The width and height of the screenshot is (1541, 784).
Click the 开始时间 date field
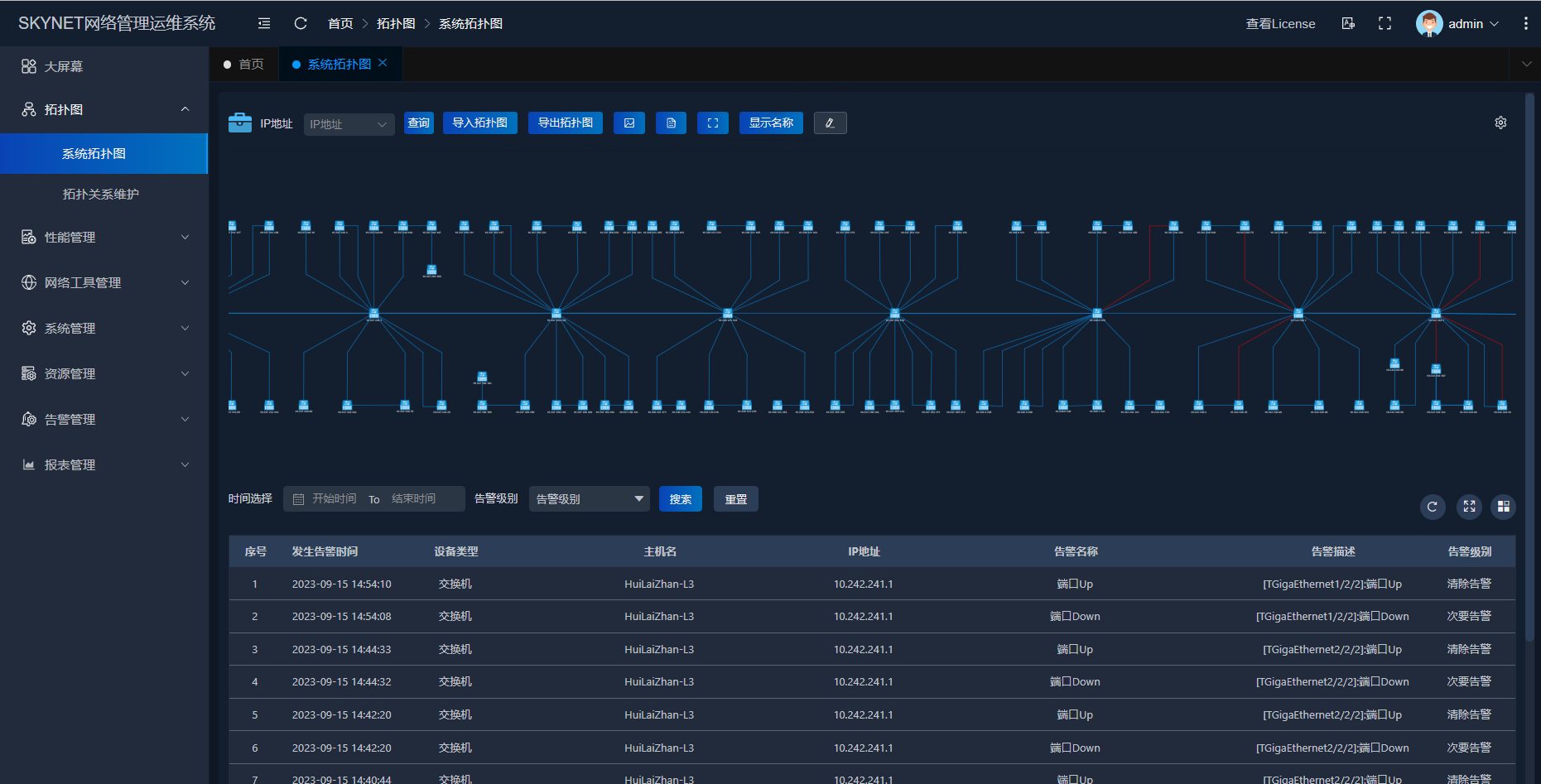pyautogui.click(x=334, y=498)
